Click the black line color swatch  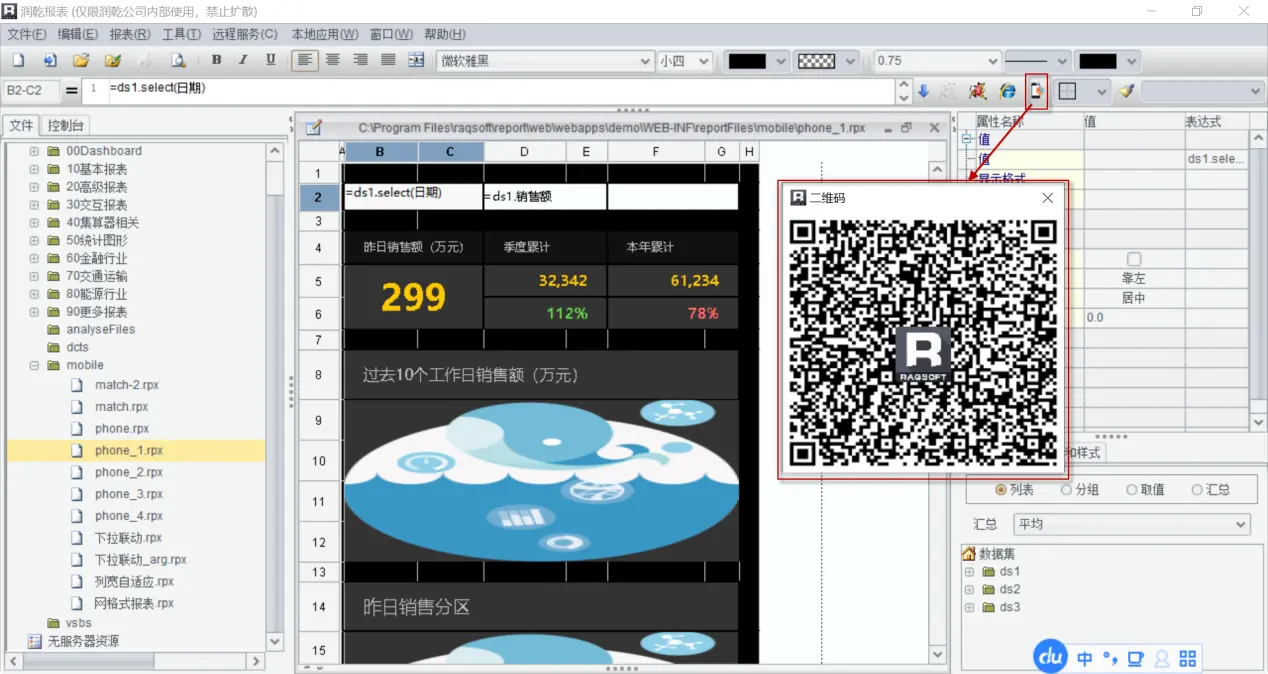coord(1097,61)
